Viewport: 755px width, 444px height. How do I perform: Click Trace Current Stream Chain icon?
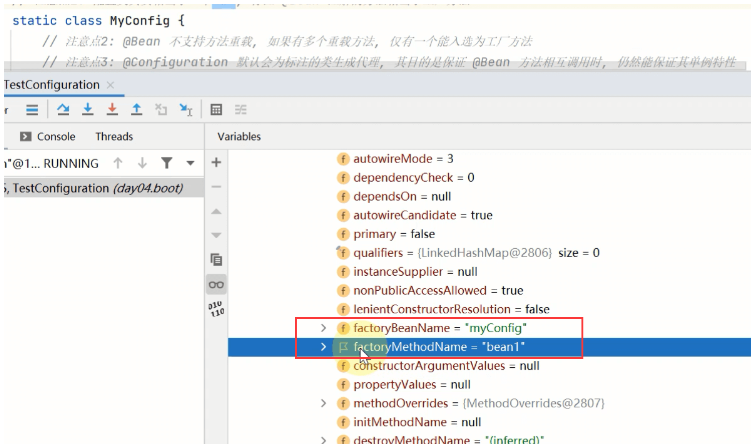click(241, 110)
